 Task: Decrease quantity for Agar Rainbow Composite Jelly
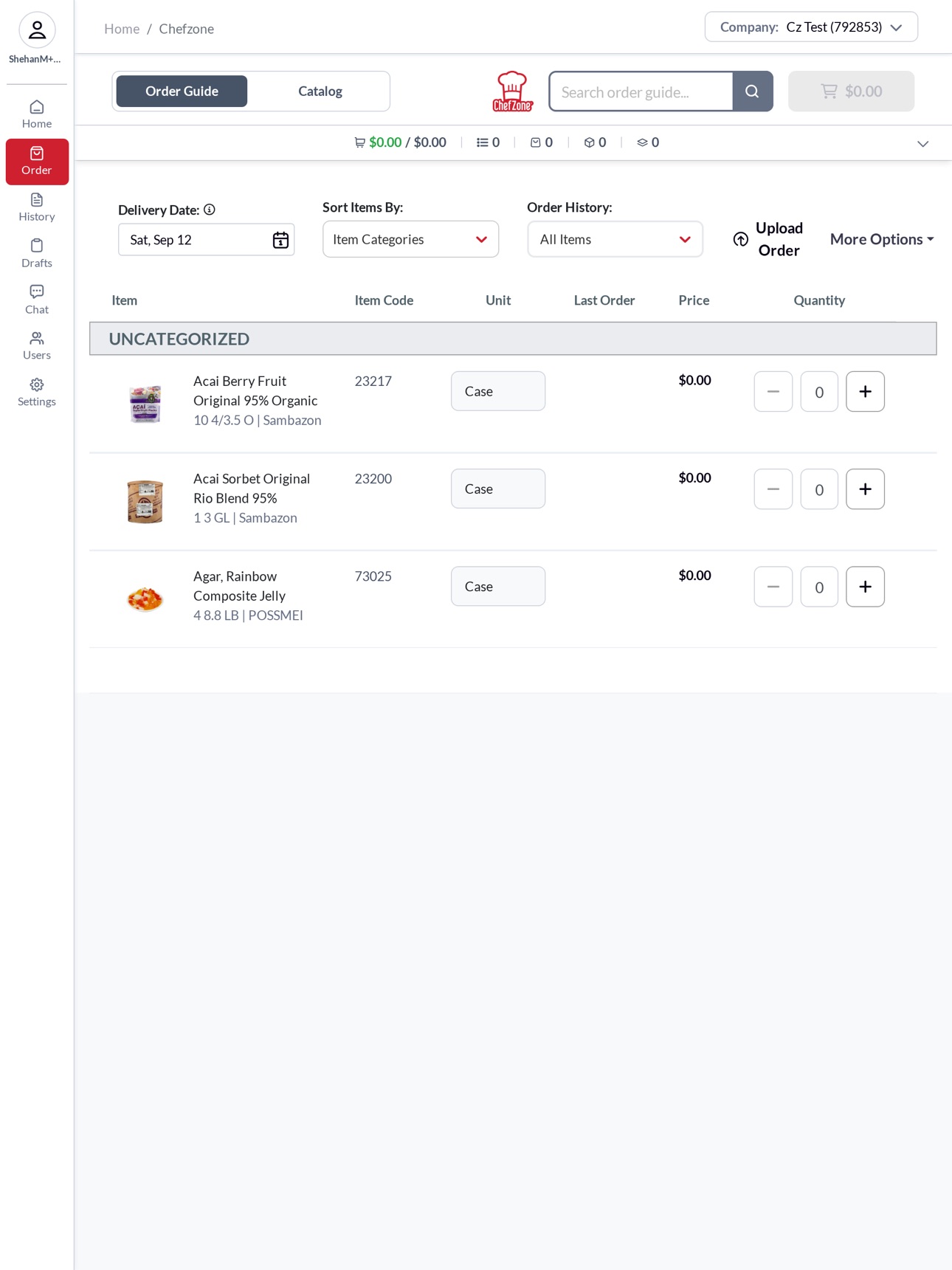[773, 587]
